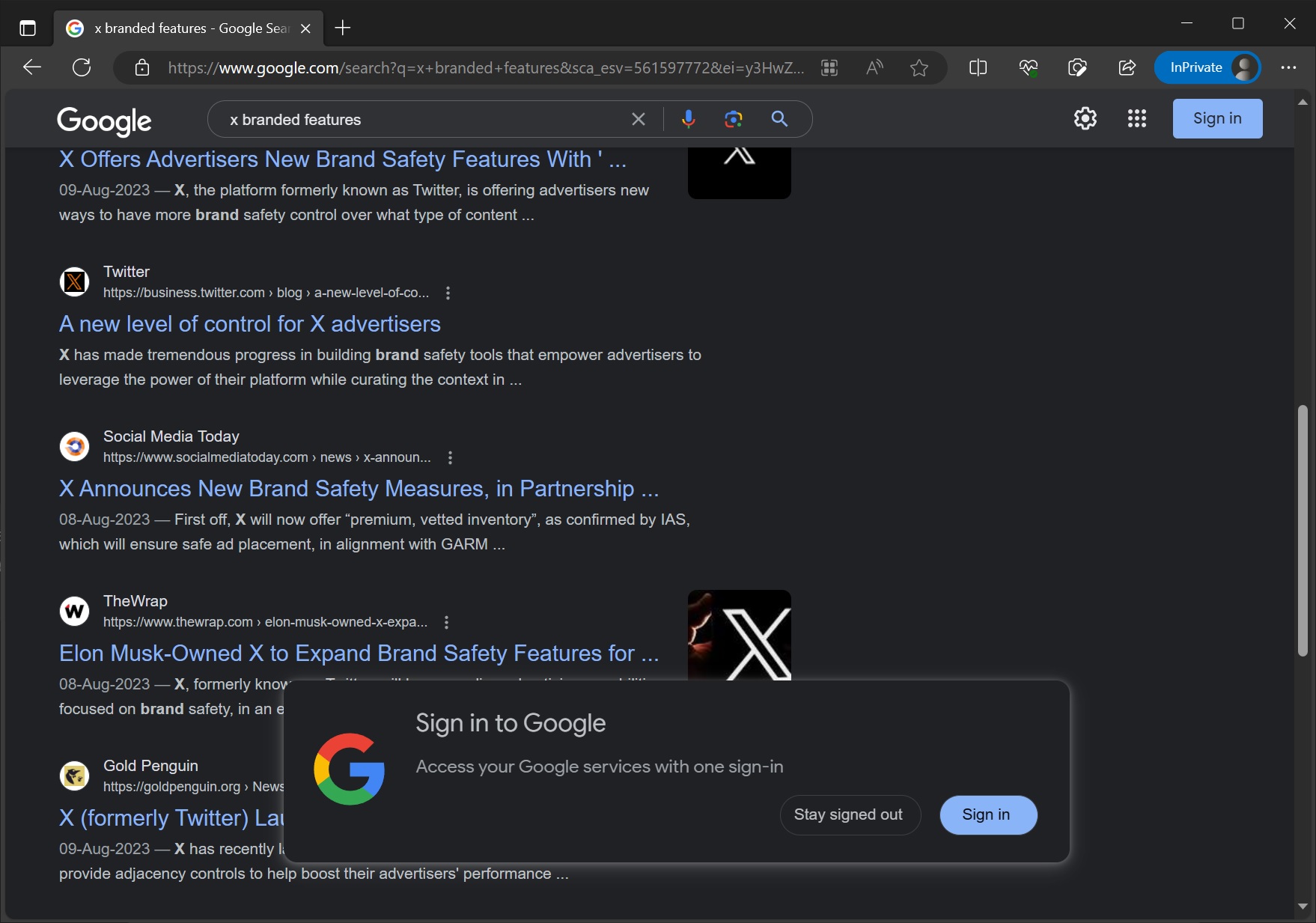1316x923 pixels.
Task: Click the scrollbar down arrow
Action: pos(1303,906)
